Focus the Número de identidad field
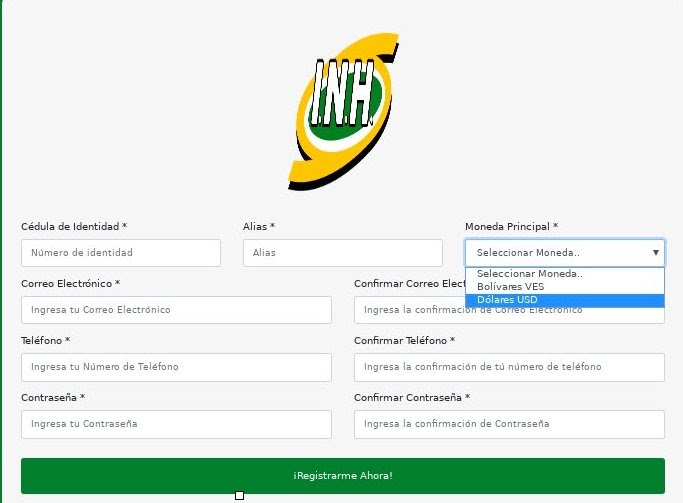This screenshot has width=683, height=503. pos(121,253)
